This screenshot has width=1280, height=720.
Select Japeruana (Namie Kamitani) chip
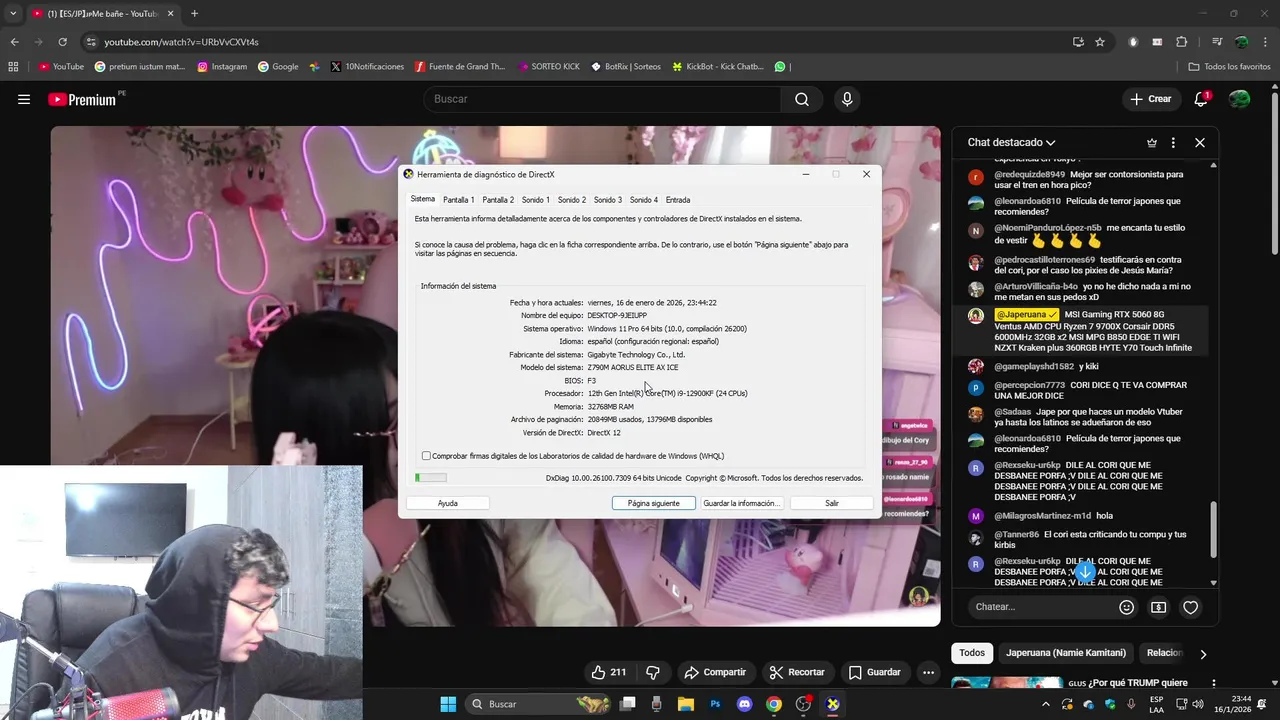click(x=1066, y=653)
